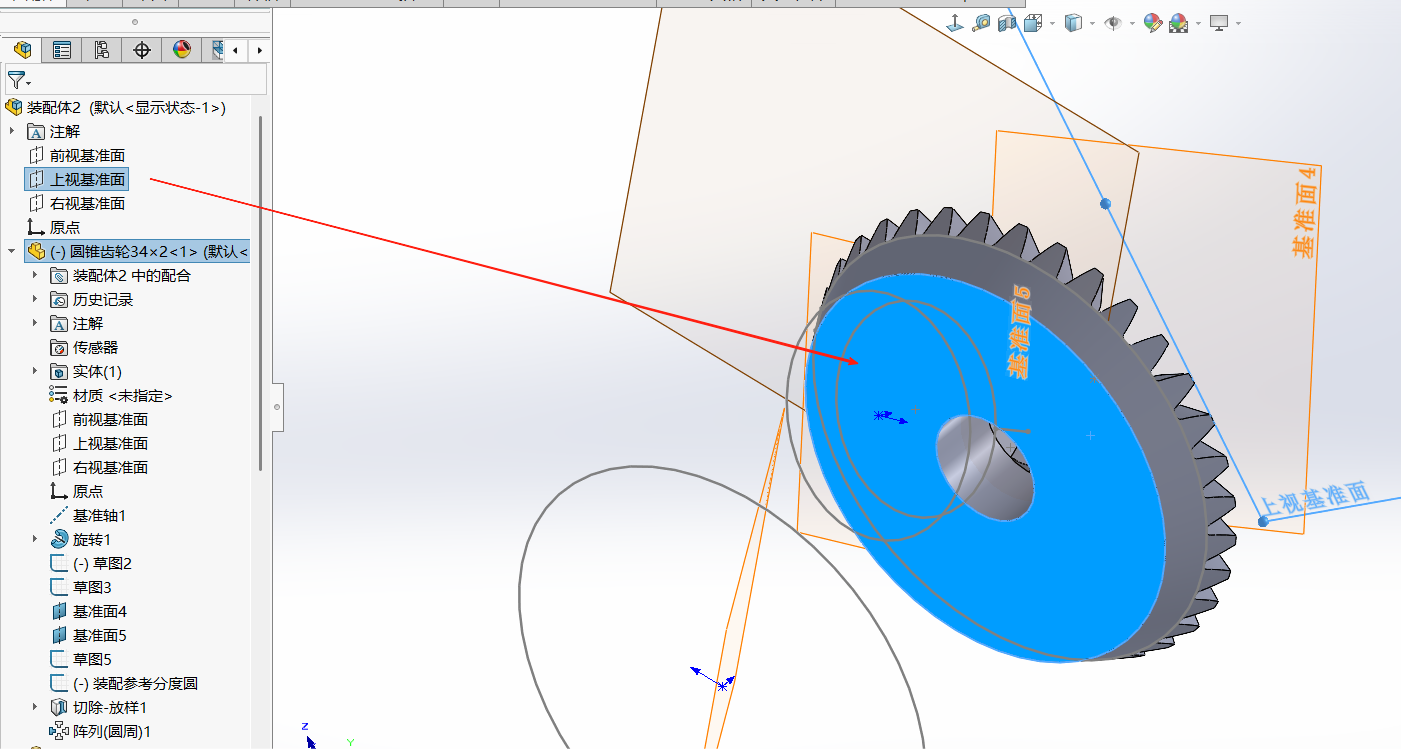Open the tree filter funnel dropdown
The image size is (1401, 749).
tap(19, 80)
